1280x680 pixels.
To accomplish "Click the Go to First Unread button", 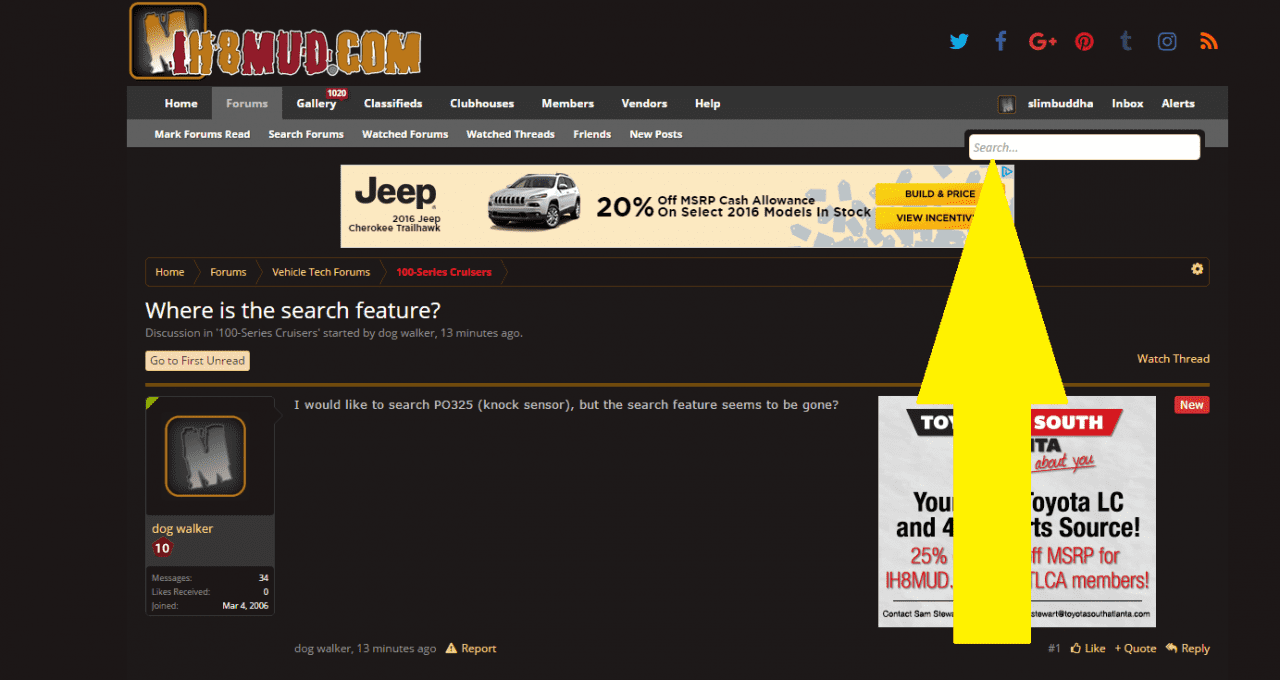I will 197,361.
